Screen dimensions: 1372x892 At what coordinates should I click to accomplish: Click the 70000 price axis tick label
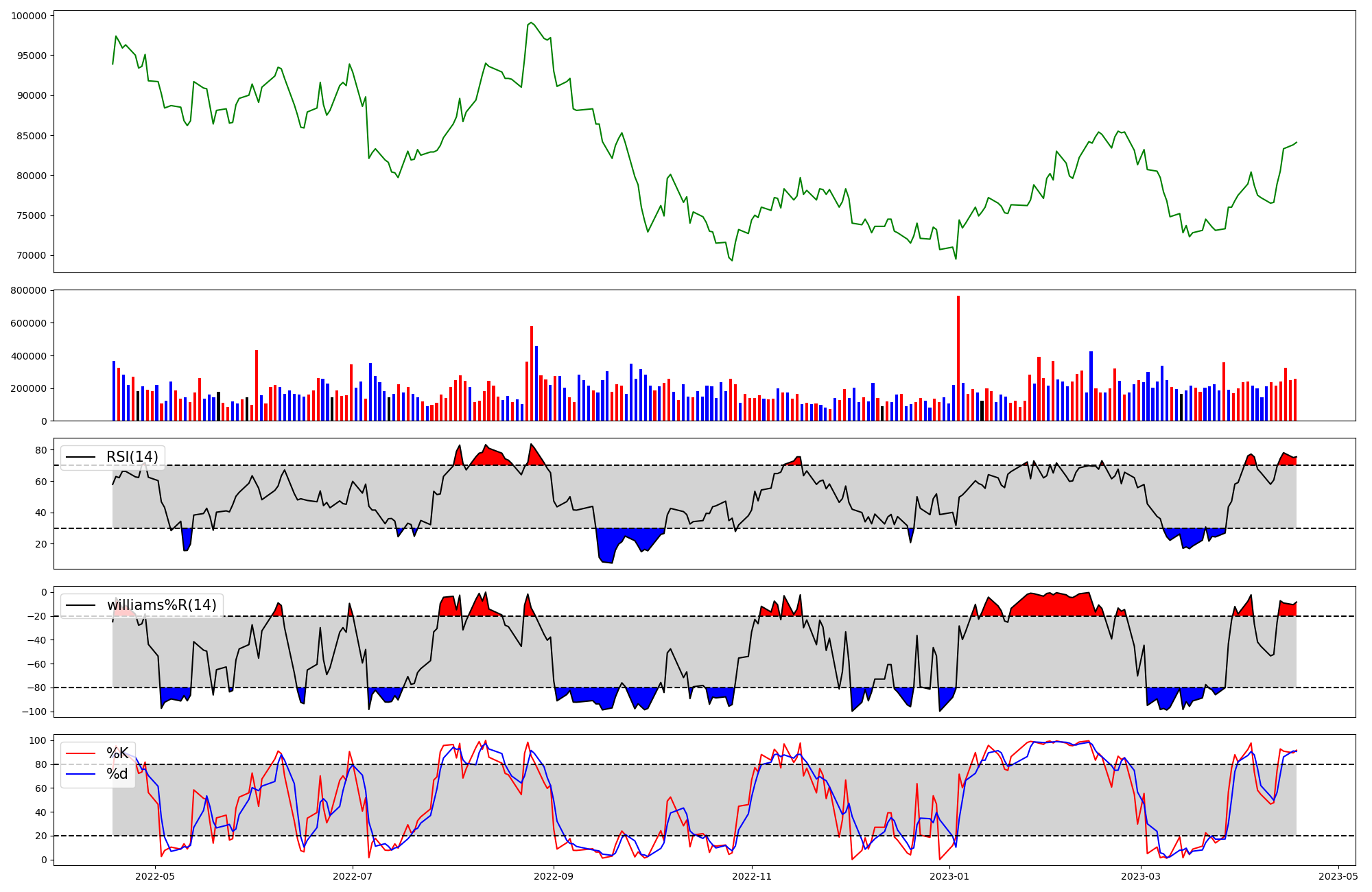point(32,255)
